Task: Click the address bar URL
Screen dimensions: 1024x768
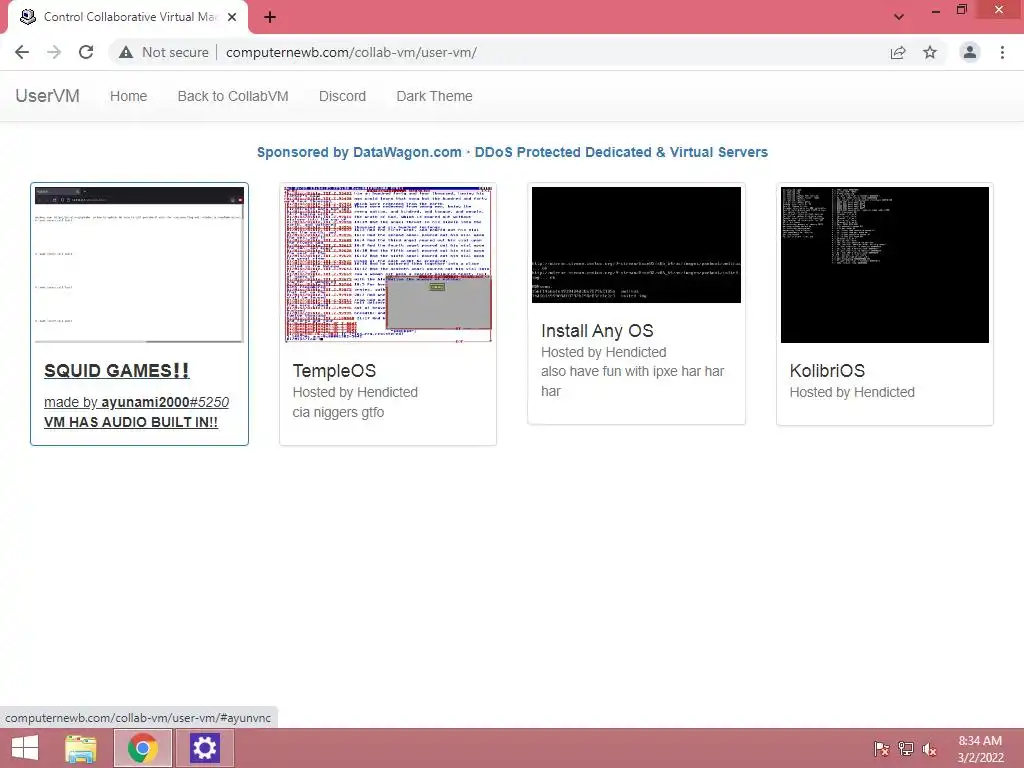Action: 351,52
